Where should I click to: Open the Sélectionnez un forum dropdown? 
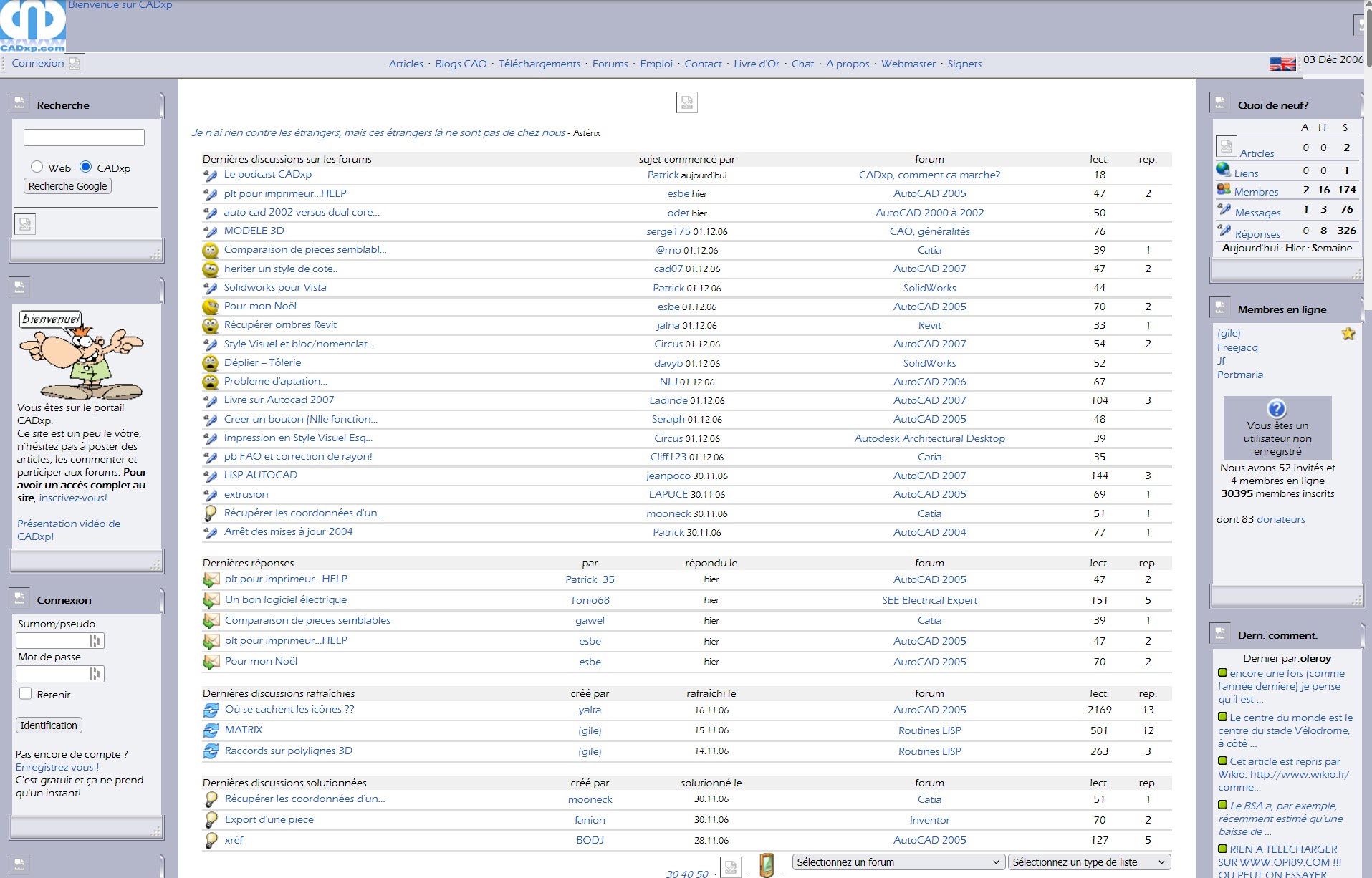[x=898, y=862]
